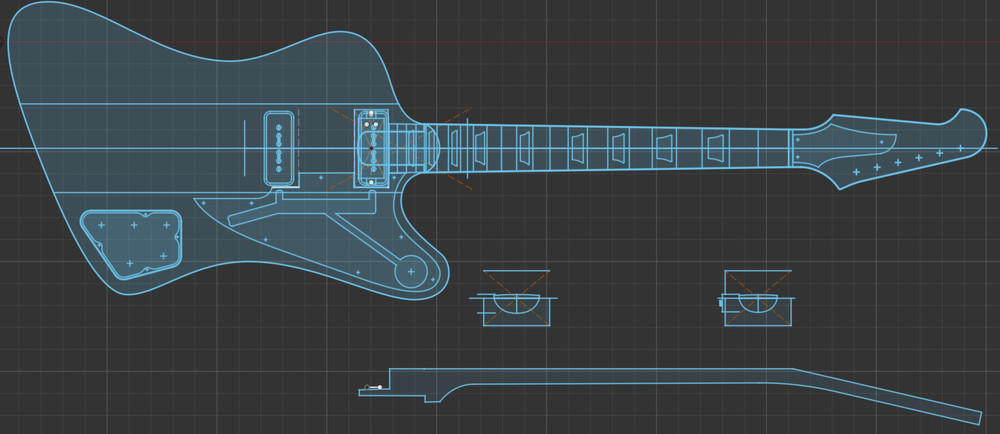Select the neck pickup outline with six pole pieces
The height and width of the screenshot is (434, 1000).
[281, 148]
